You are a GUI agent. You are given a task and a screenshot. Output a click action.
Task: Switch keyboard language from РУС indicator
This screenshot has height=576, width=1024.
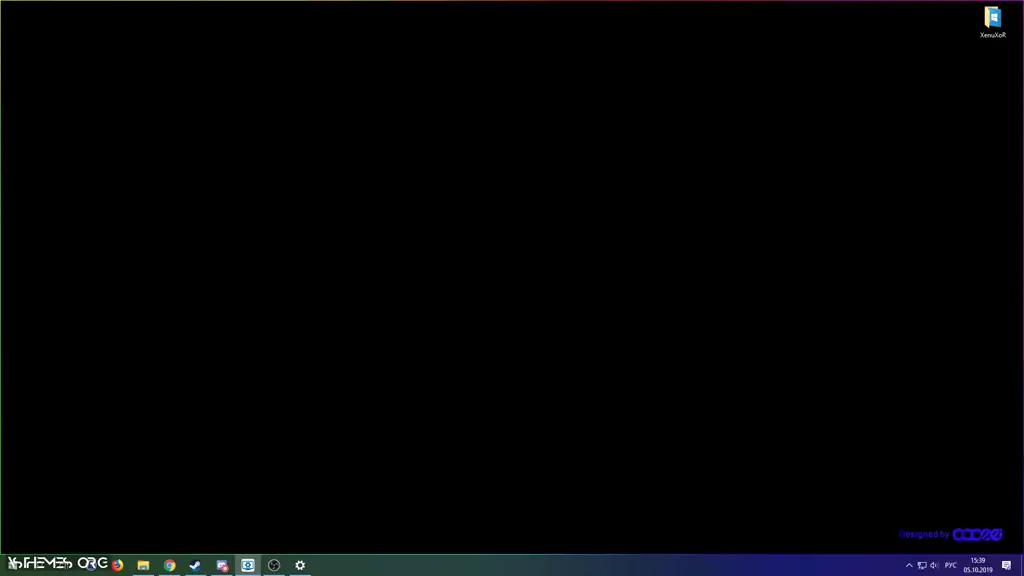click(x=950, y=565)
